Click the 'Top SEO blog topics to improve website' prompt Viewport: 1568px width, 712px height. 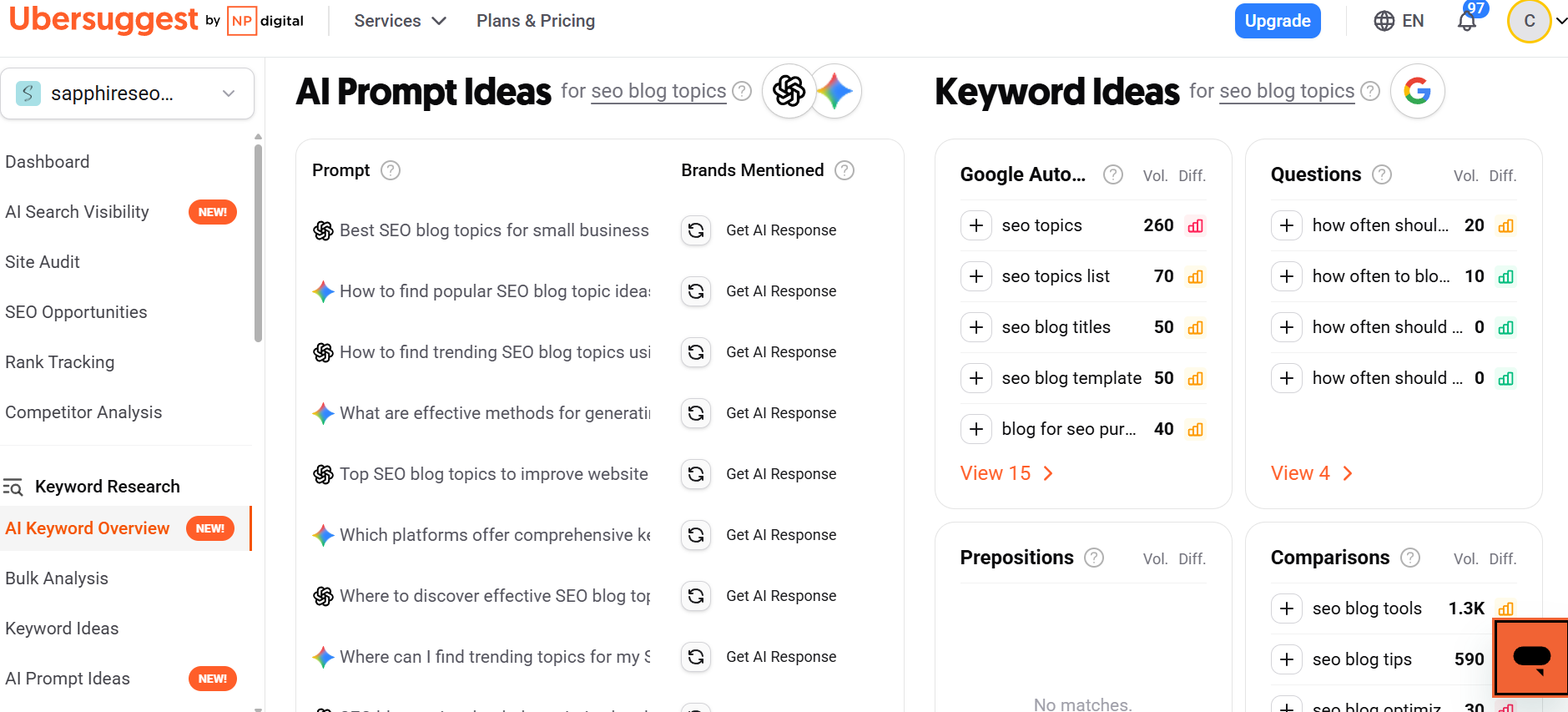click(494, 474)
